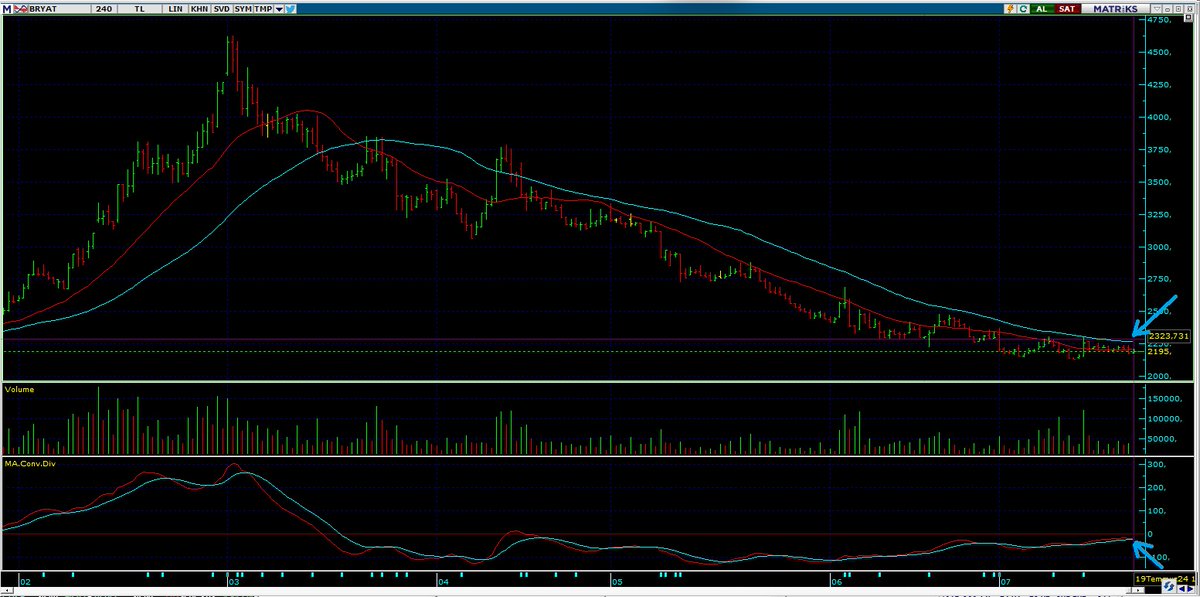The image size is (1200, 597).
Task: Click the small square icon below window controls
Action: tap(1189, 17)
